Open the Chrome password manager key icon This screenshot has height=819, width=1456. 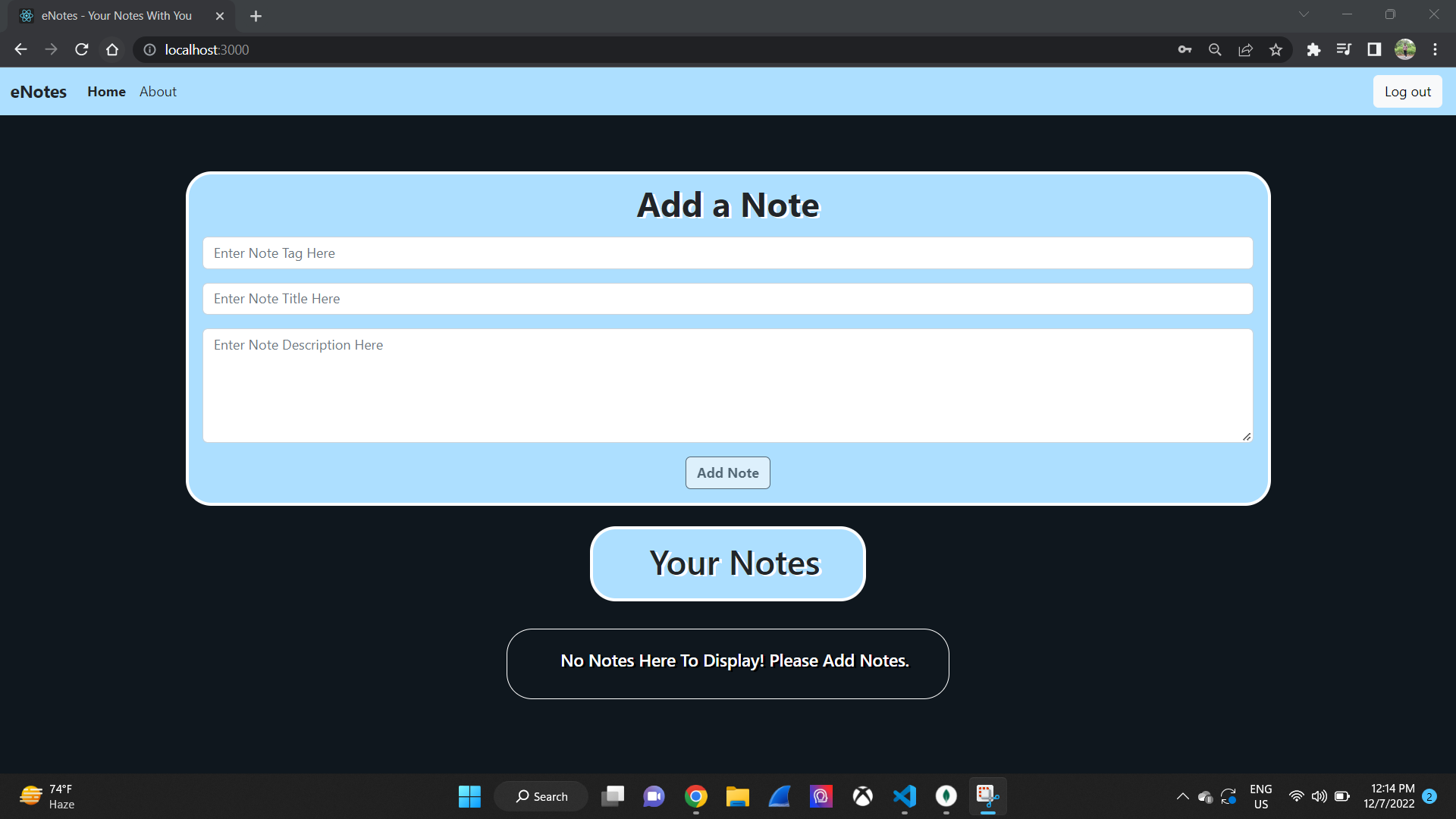click(x=1185, y=49)
